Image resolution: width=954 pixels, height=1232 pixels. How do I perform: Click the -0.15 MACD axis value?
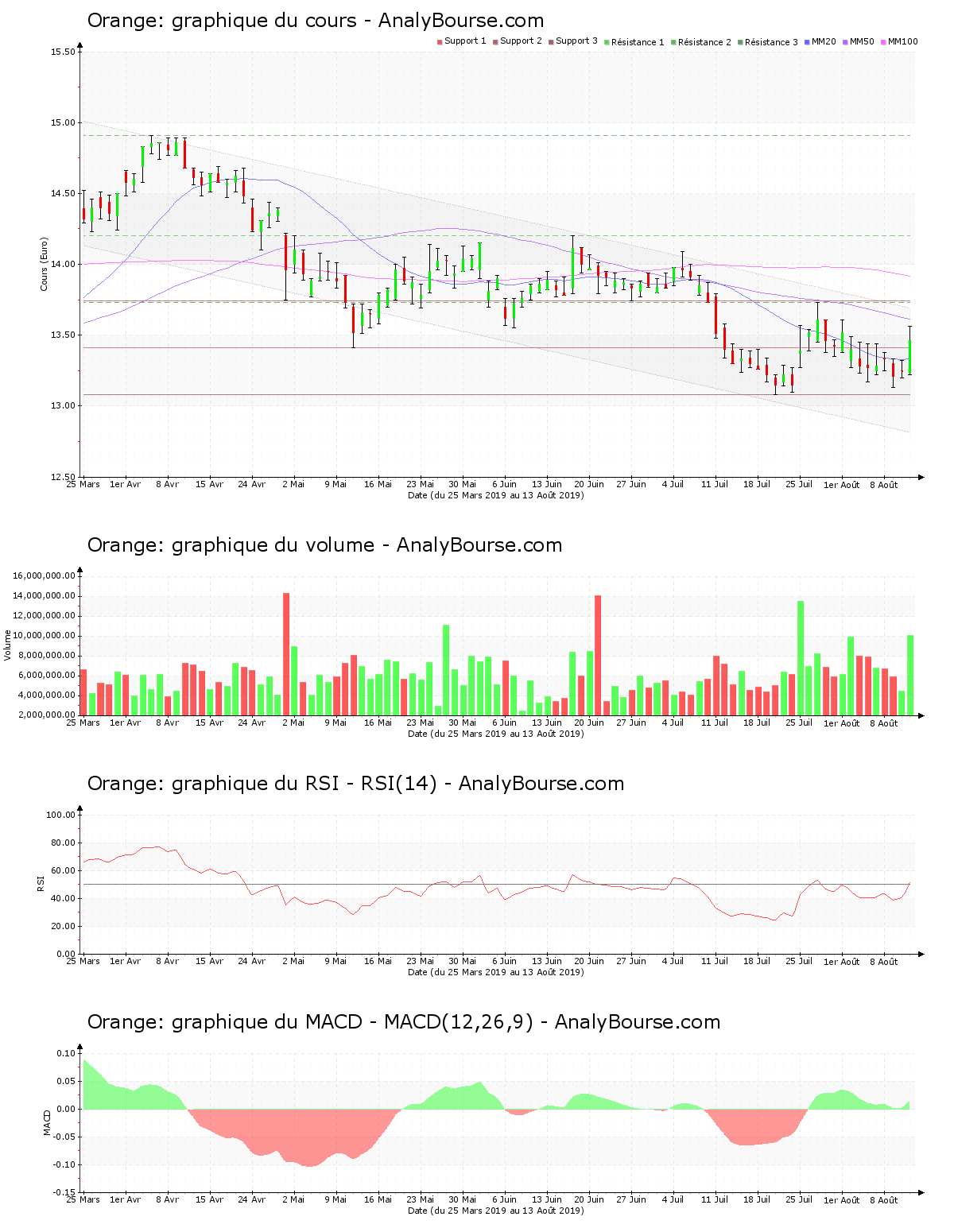[64, 1193]
